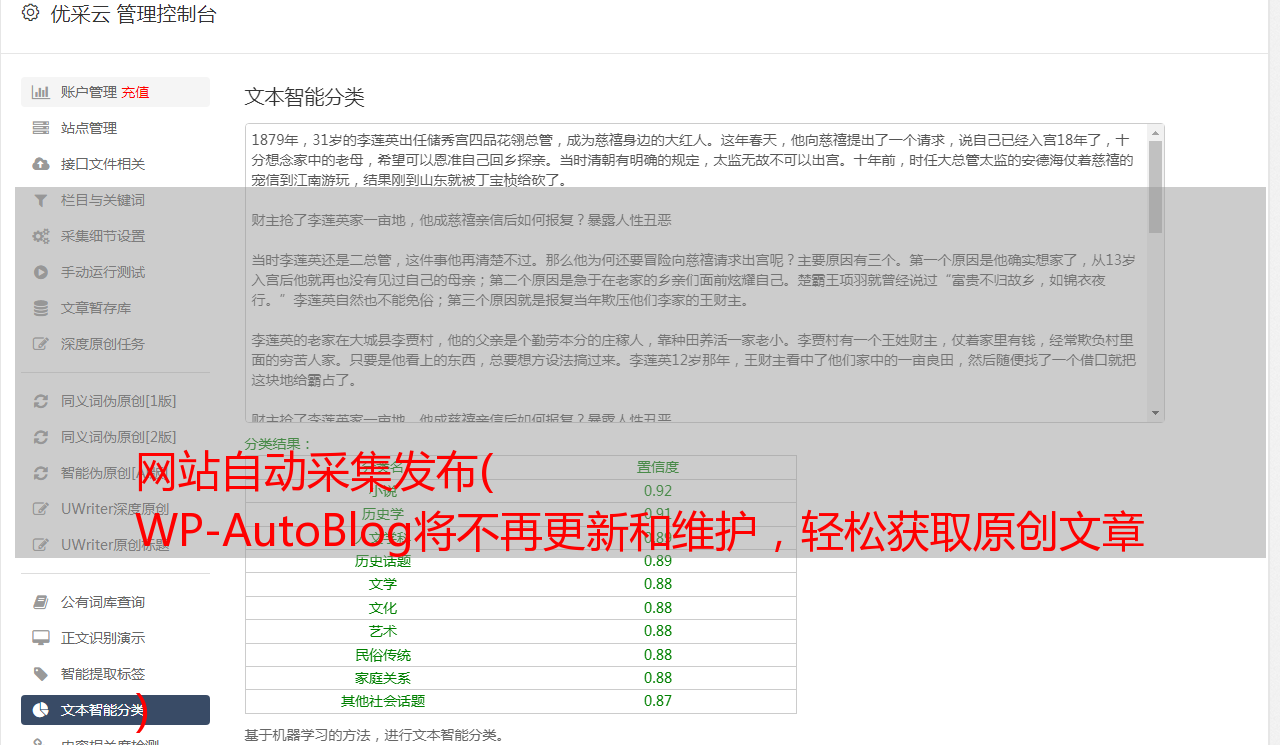The height and width of the screenshot is (745, 1280).
Task: Click the gear icon beside 优采云 管理控制台
Action: 30,13
